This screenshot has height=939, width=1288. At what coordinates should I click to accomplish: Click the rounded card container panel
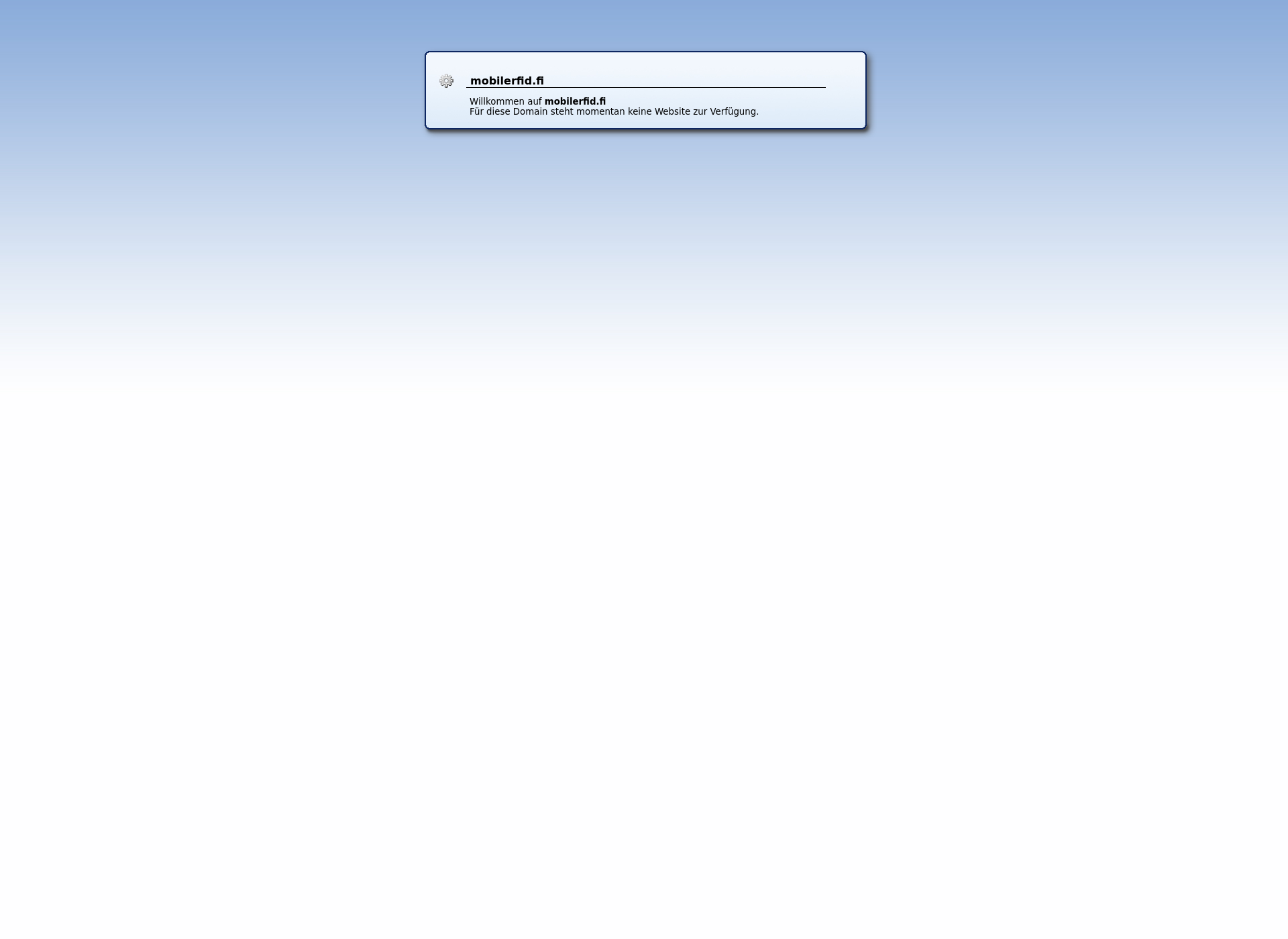tap(643, 90)
